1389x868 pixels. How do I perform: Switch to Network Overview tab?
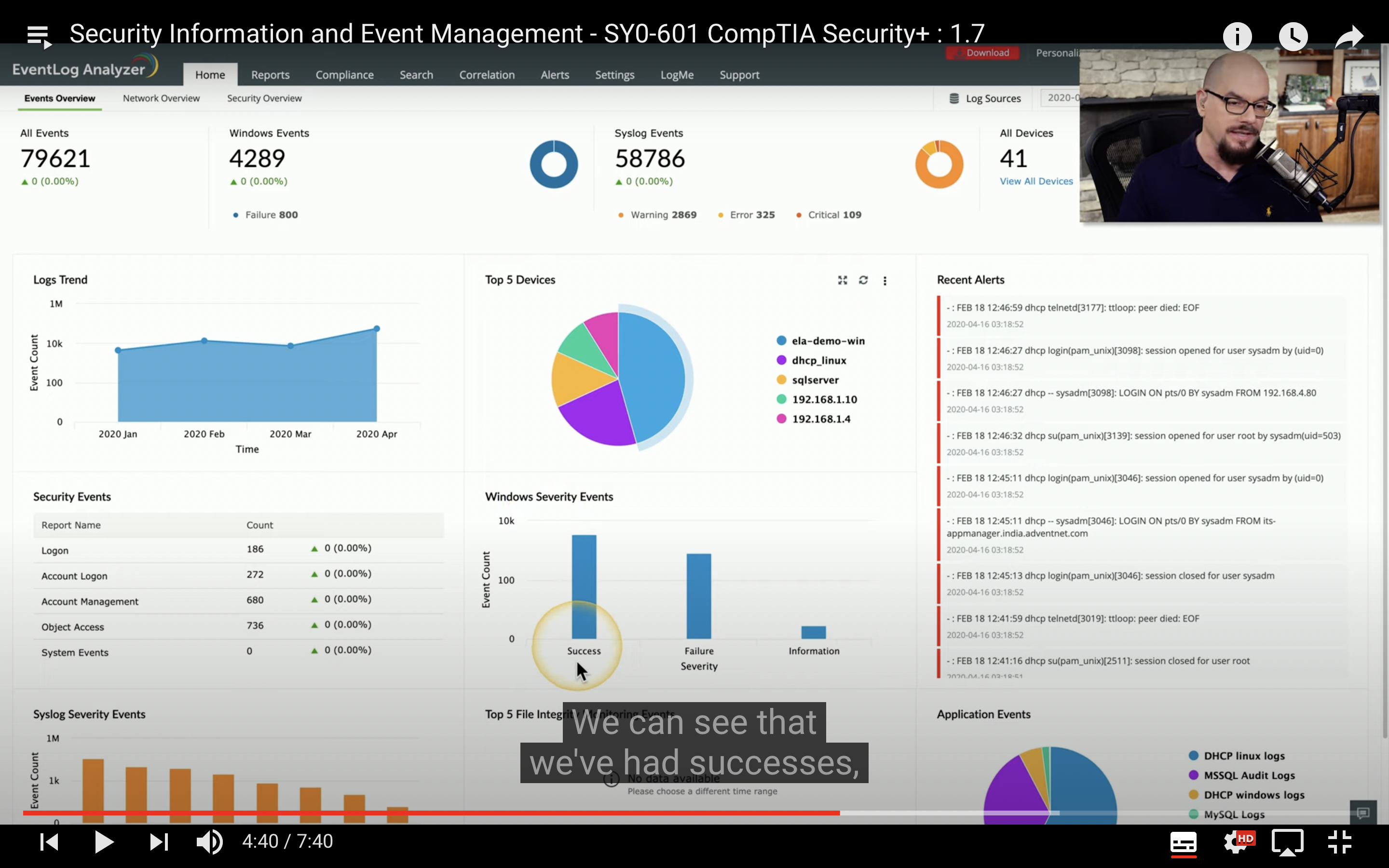[161, 99]
